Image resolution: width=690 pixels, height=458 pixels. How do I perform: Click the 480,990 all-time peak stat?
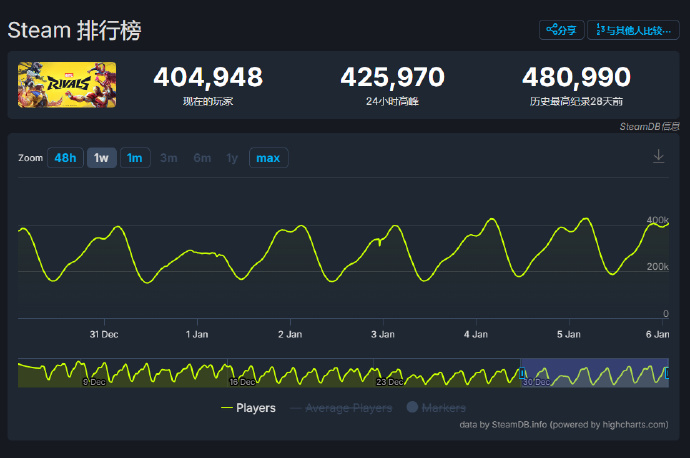click(x=576, y=78)
